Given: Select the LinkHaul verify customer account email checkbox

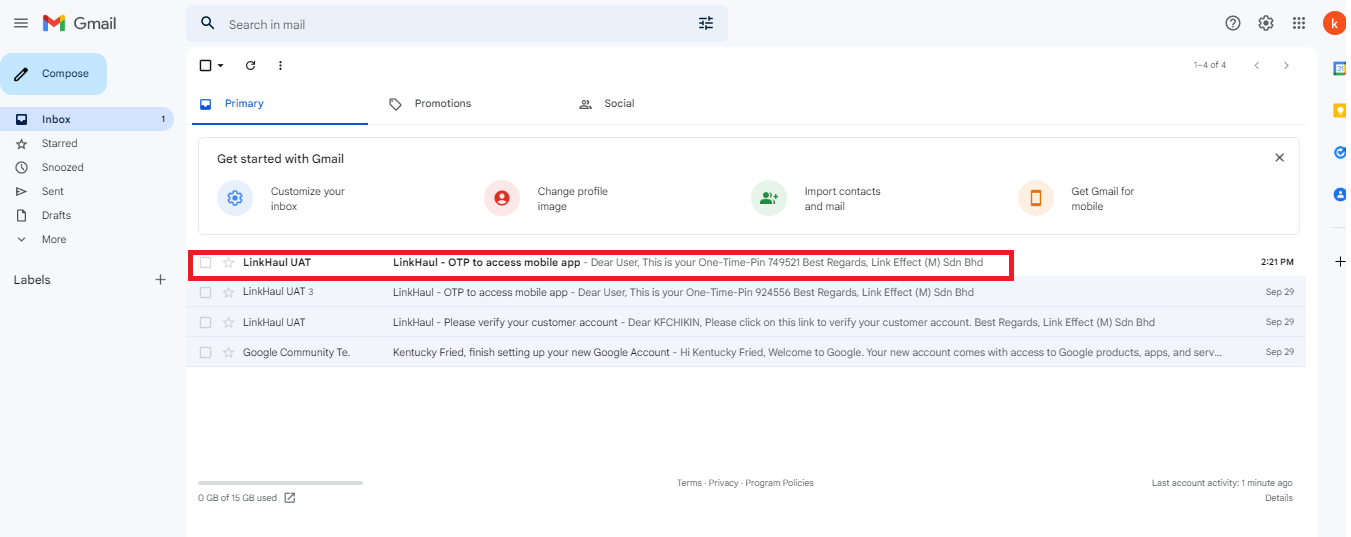Looking at the screenshot, I should 206,323.
